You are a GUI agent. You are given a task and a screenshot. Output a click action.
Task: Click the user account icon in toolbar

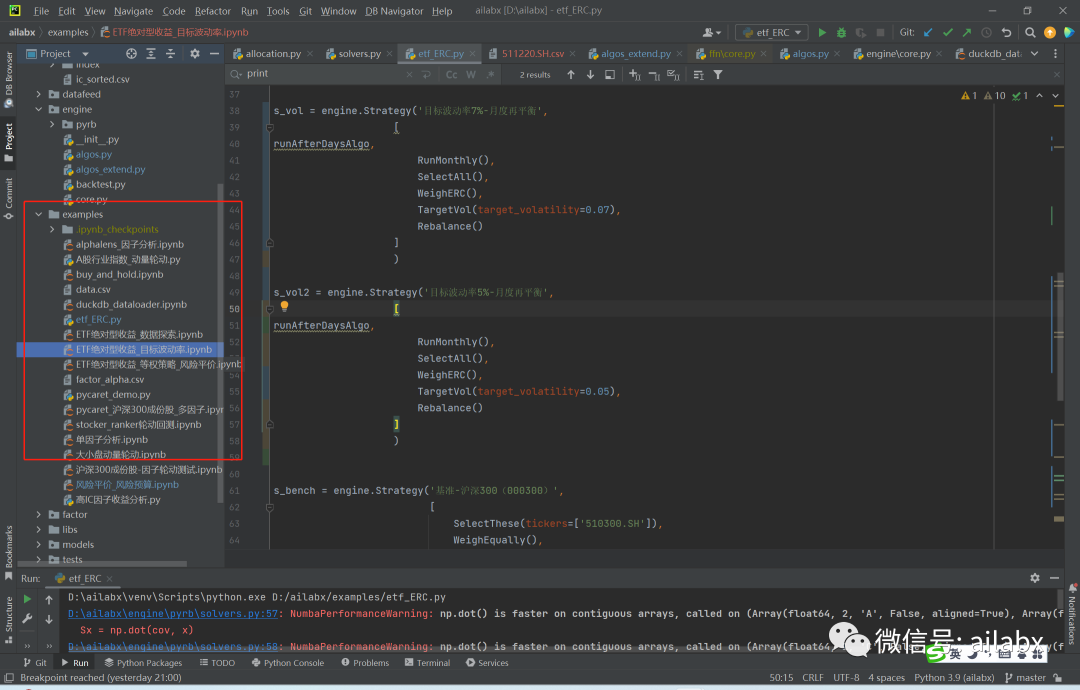[x=711, y=32]
